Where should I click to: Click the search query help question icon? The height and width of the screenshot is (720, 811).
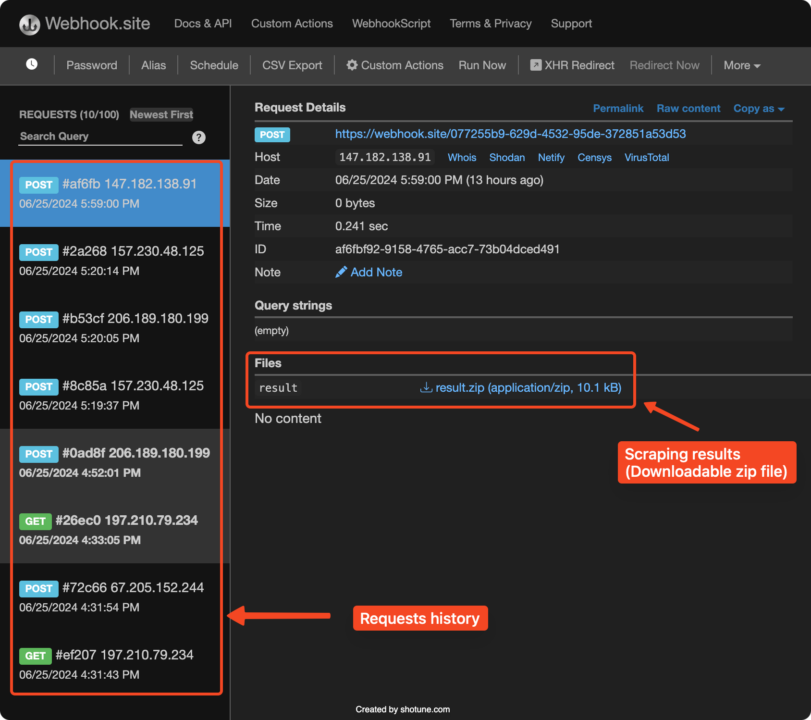click(199, 138)
